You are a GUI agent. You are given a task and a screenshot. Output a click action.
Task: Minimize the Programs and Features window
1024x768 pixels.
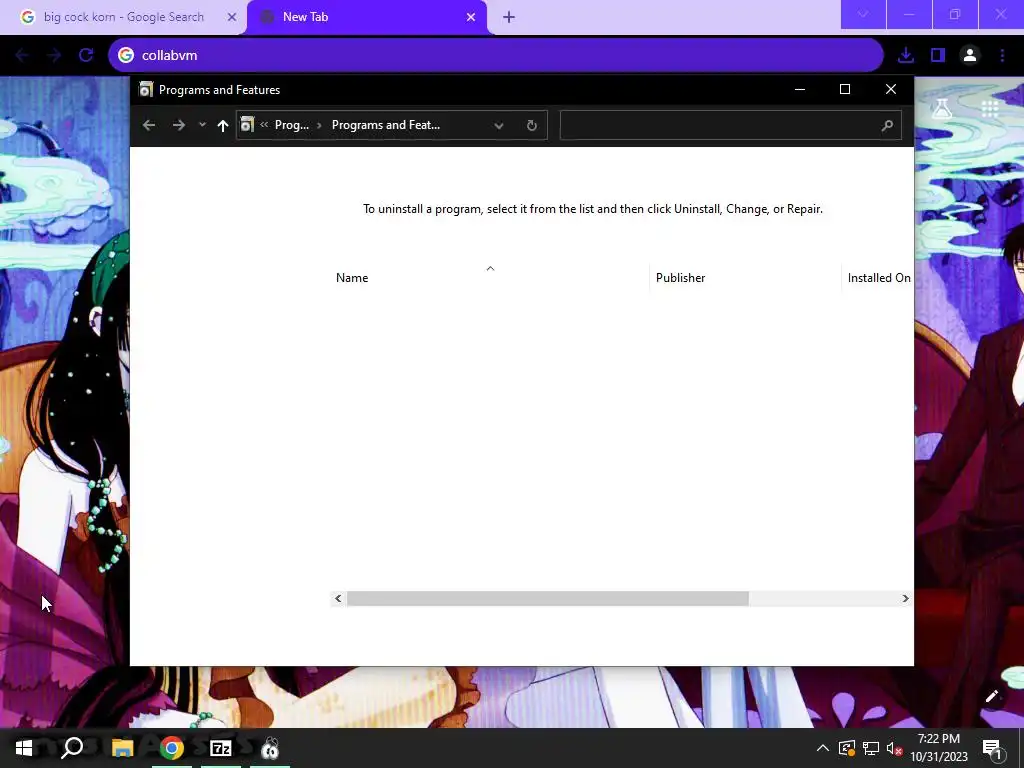click(x=799, y=89)
